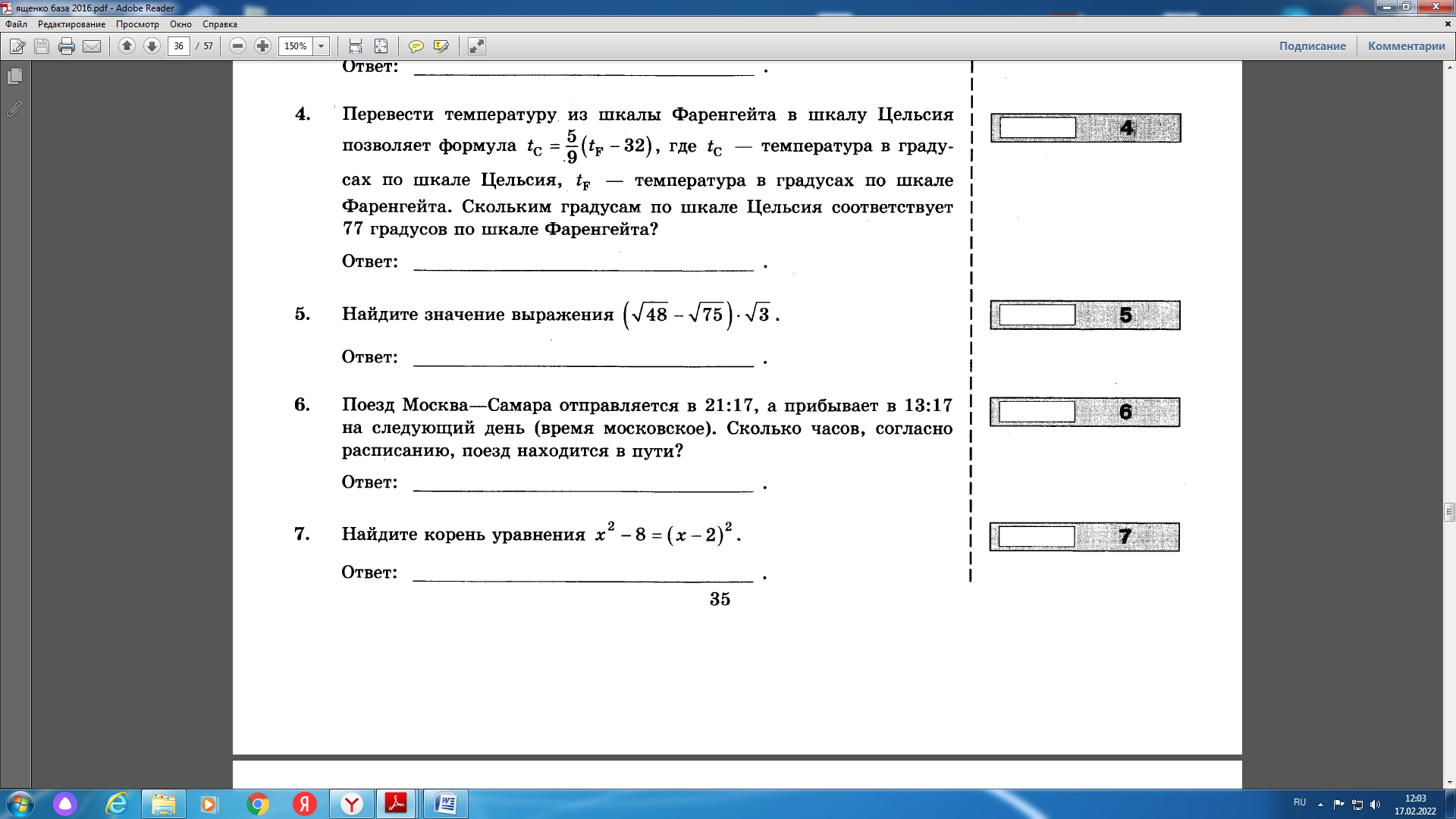
Task: Open network status tray icon
Action: click(1357, 805)
